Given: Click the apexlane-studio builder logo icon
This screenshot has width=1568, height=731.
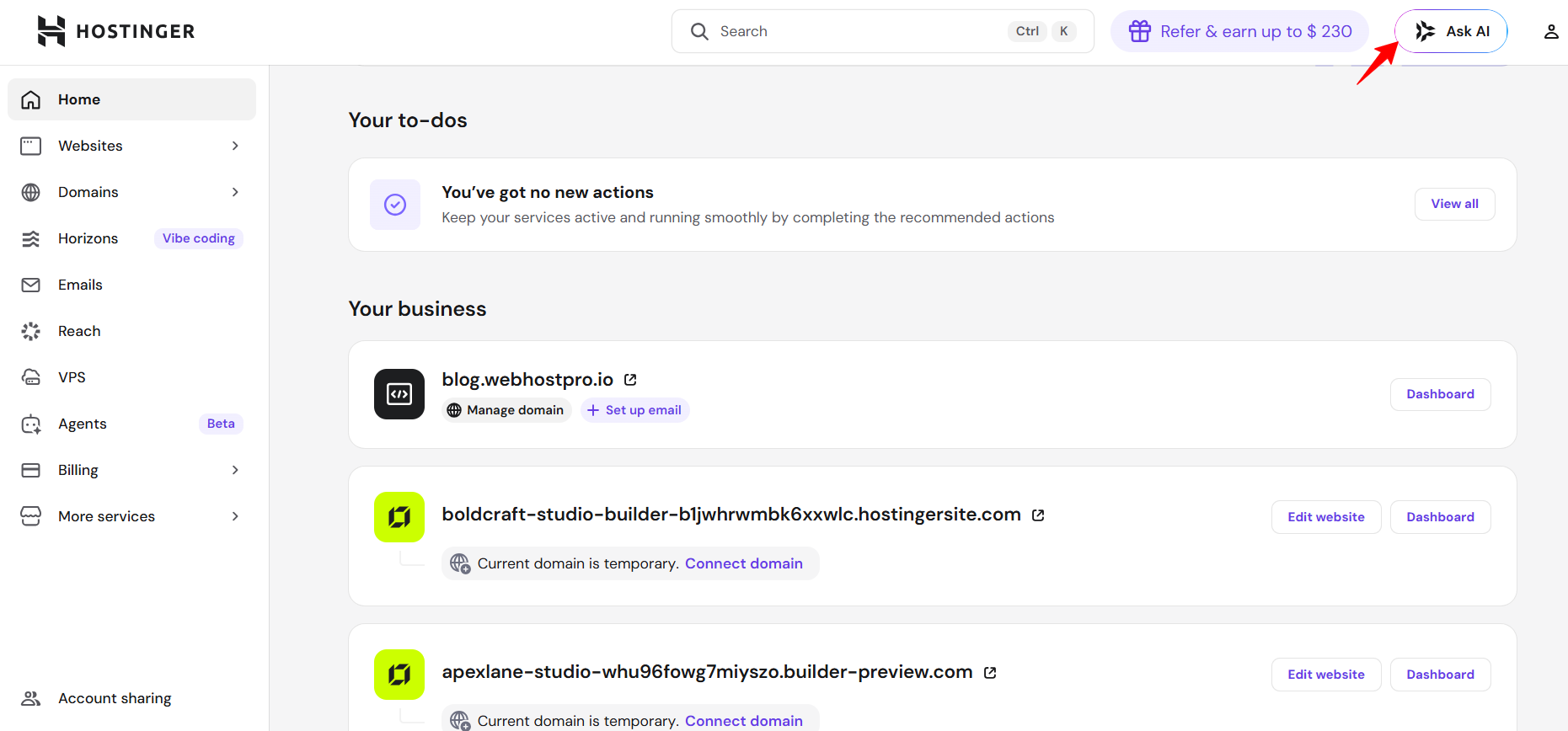Looking at the screenshot, I should tap(399, 675).
